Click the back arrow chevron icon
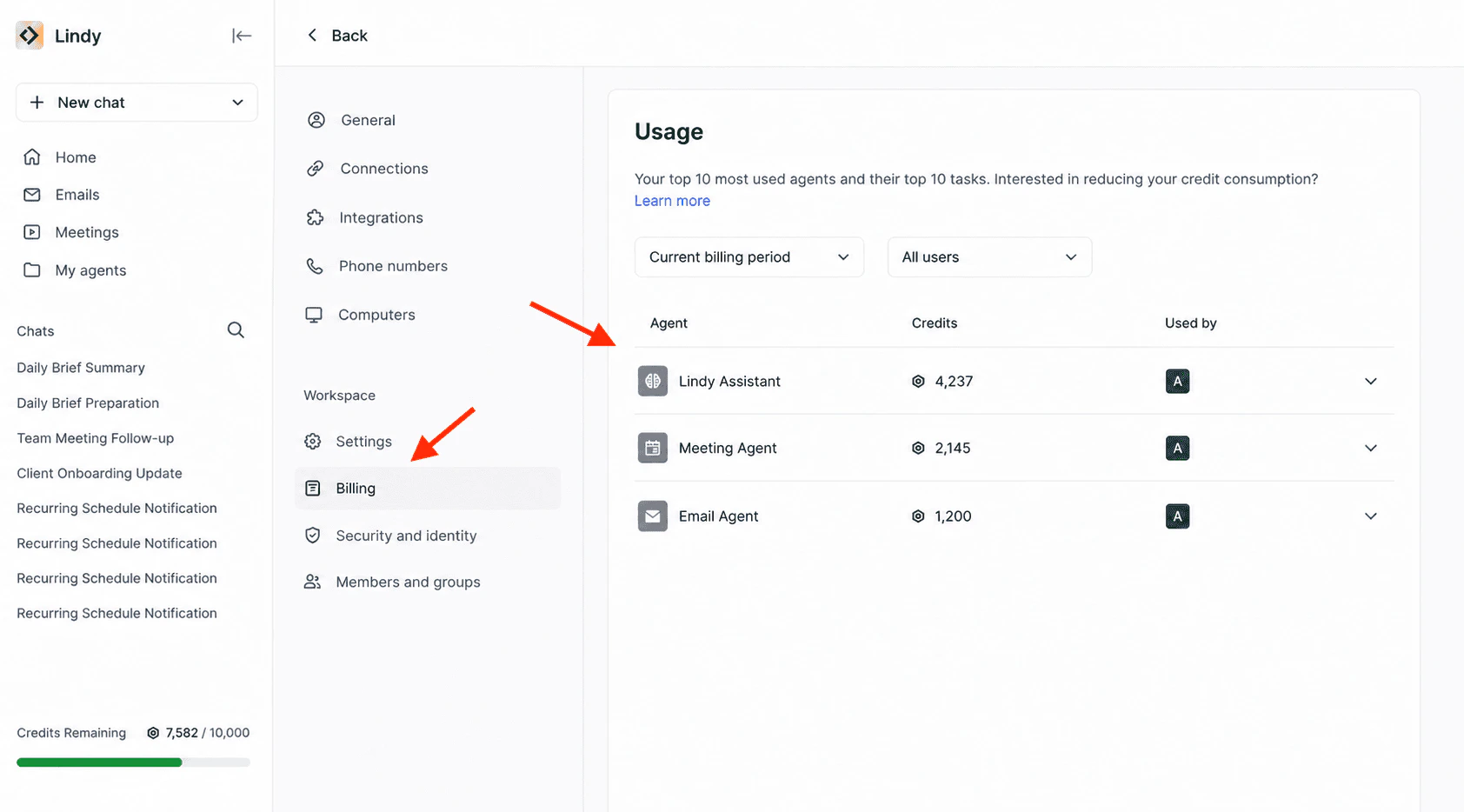The height and width of the screenshot is (812, 1464). (x=312, y=36)
